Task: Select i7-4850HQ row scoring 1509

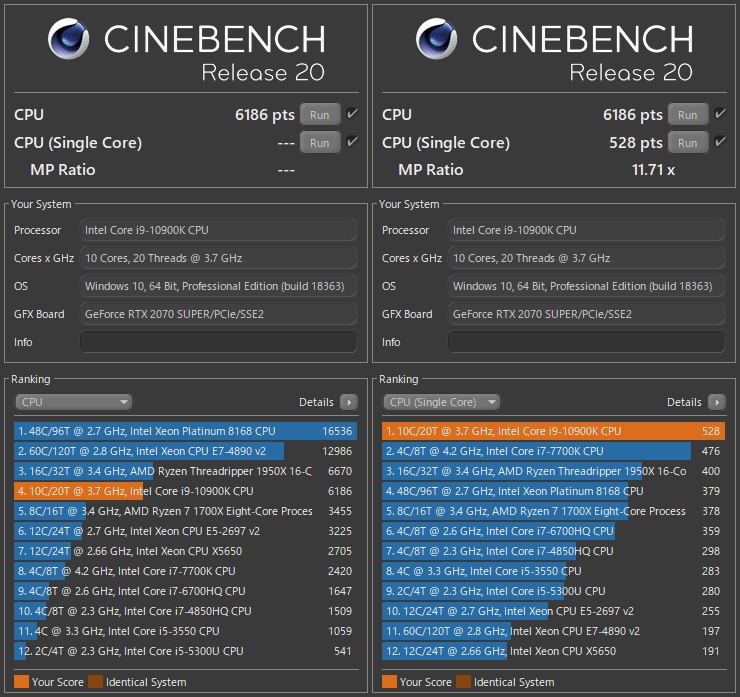Action: tap(185, 611)
